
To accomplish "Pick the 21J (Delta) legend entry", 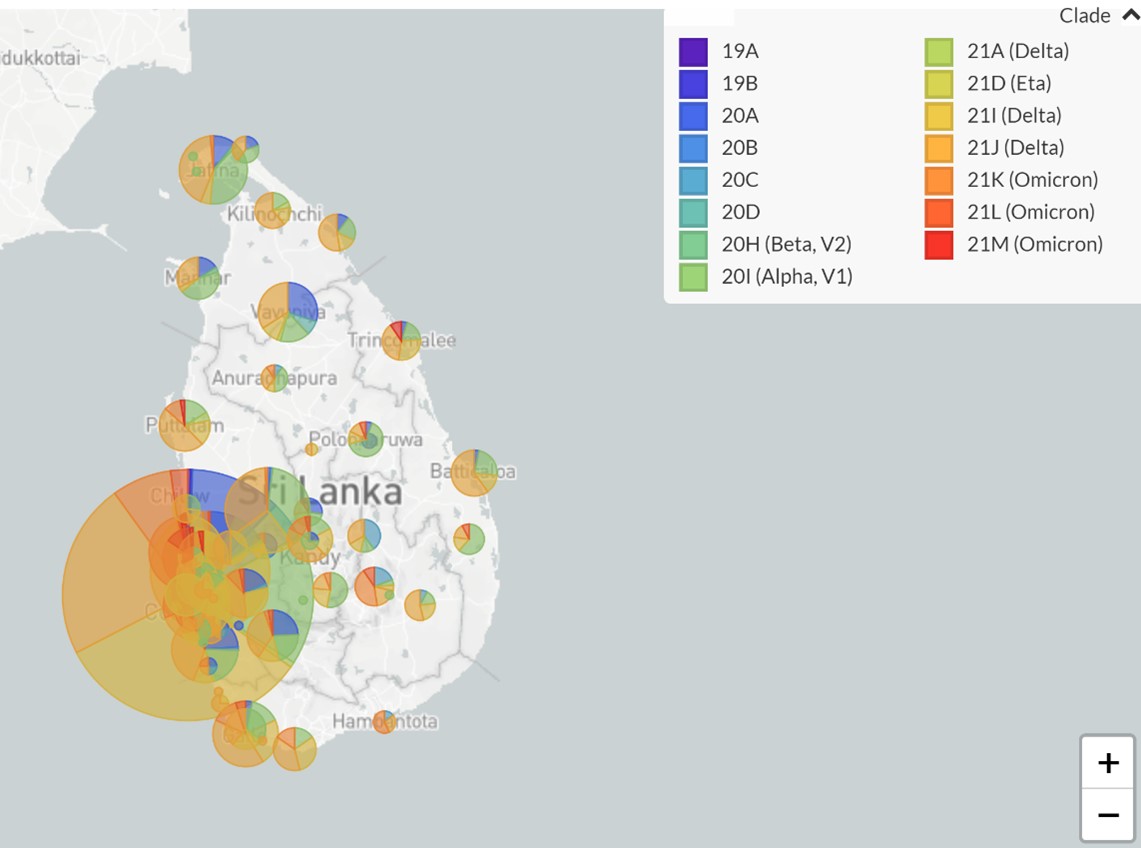I will point(1014,148).
